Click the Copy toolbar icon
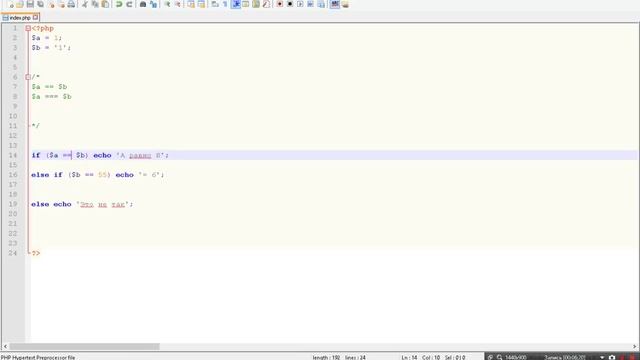The width and height of the screenshot is (640, 360). point(95,4)
